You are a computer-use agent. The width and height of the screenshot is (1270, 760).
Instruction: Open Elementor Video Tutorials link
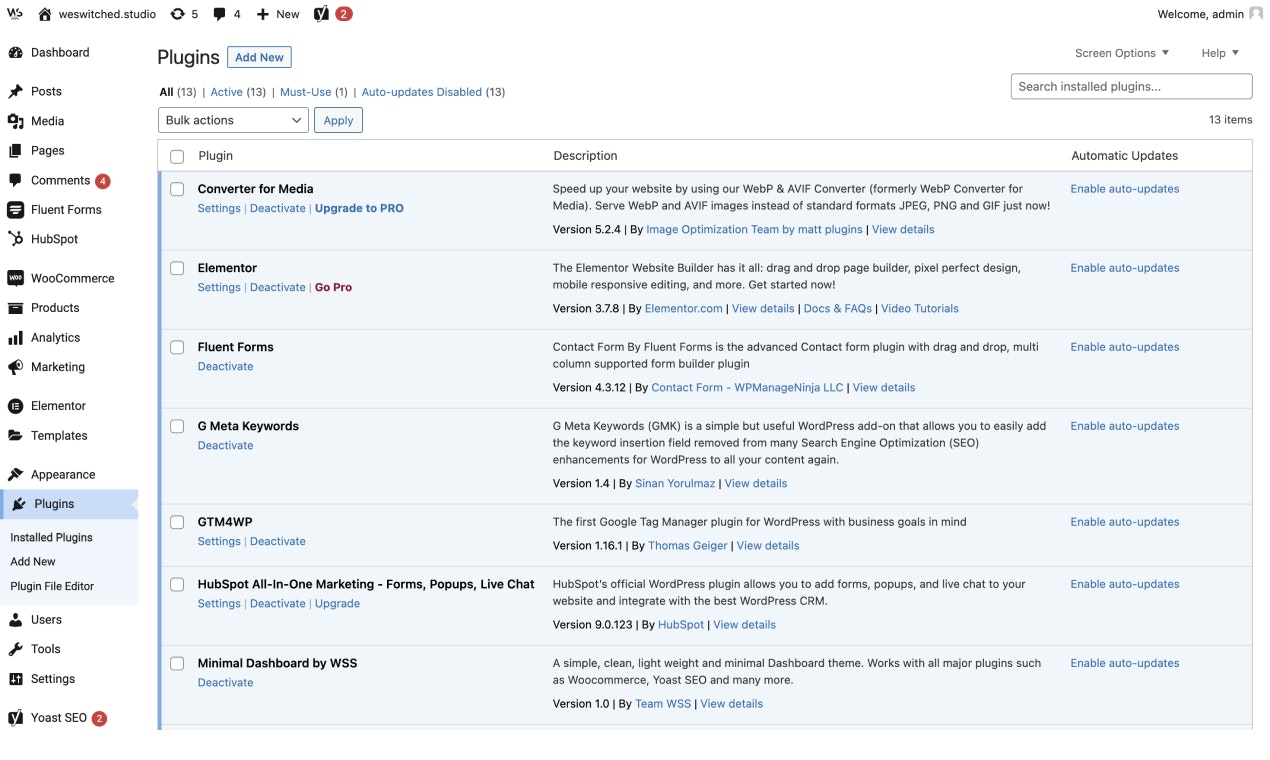920,309
